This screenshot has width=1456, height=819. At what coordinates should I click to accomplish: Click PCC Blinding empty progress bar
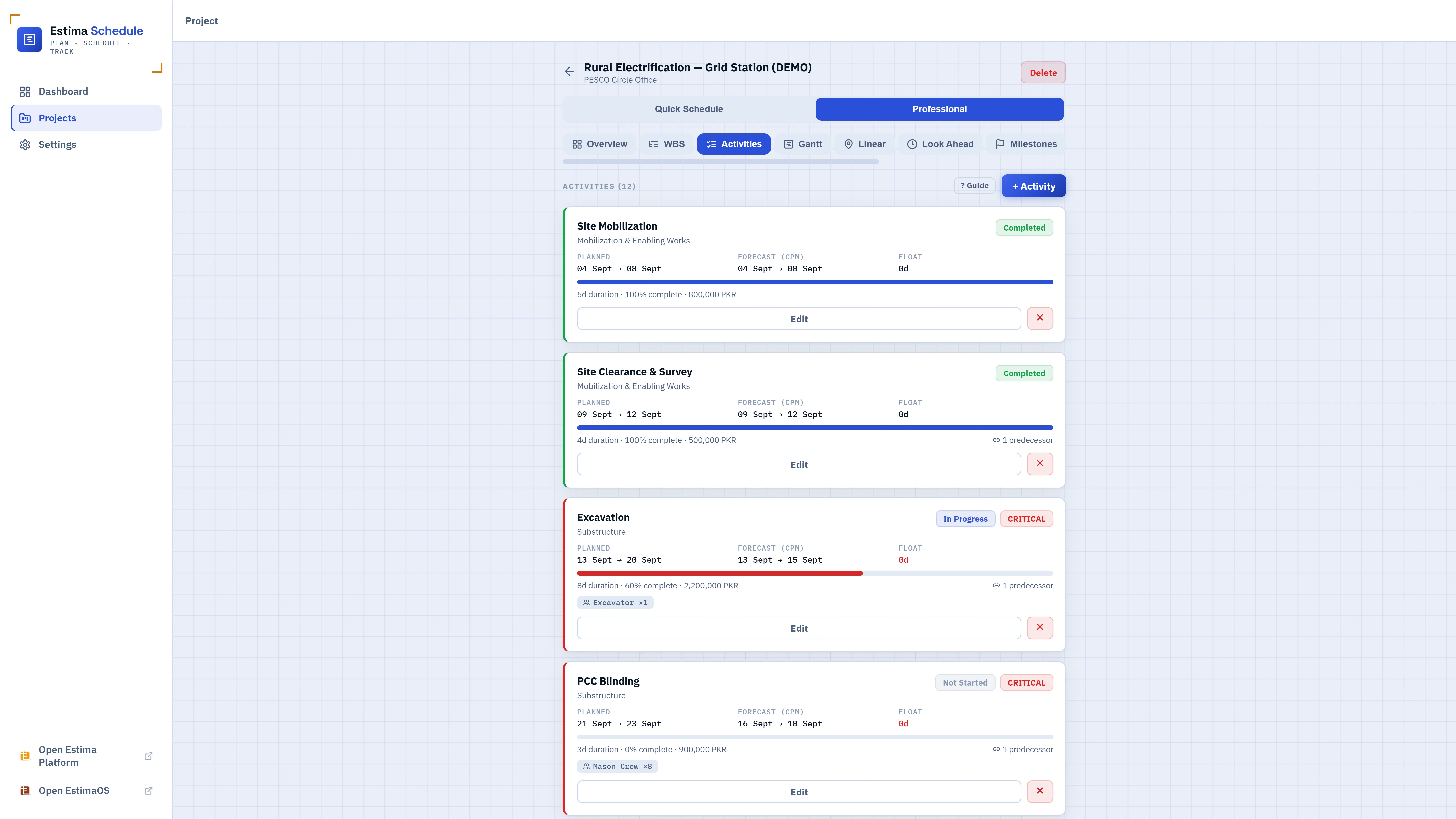pyautogui.click(x=814, y=737)
